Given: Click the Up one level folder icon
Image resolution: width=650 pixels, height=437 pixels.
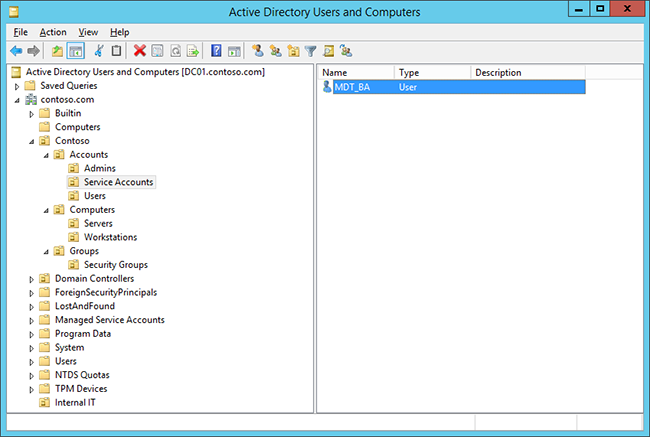Looking at the screenshot, I should [57, 50].
